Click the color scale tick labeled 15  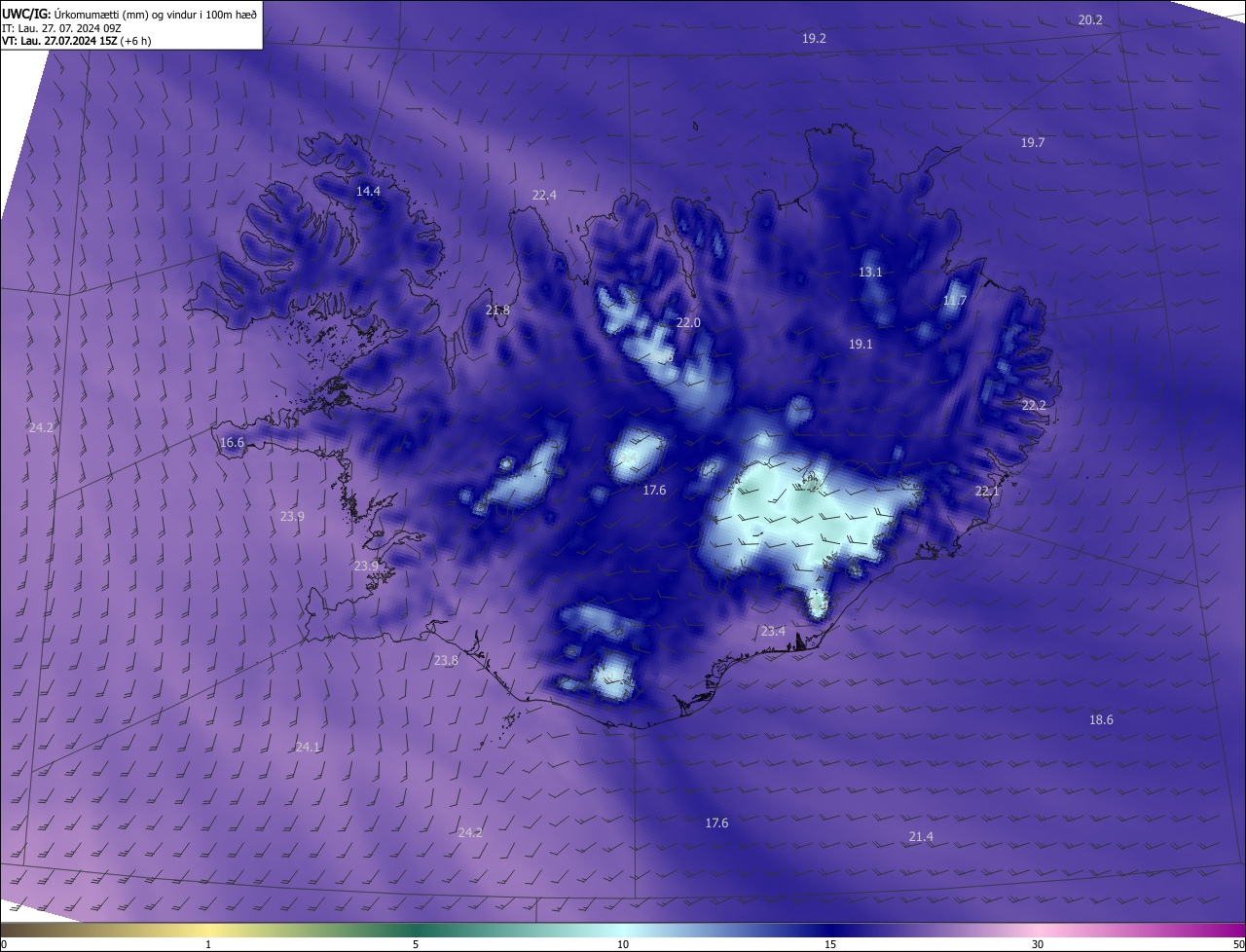point(830,944)
